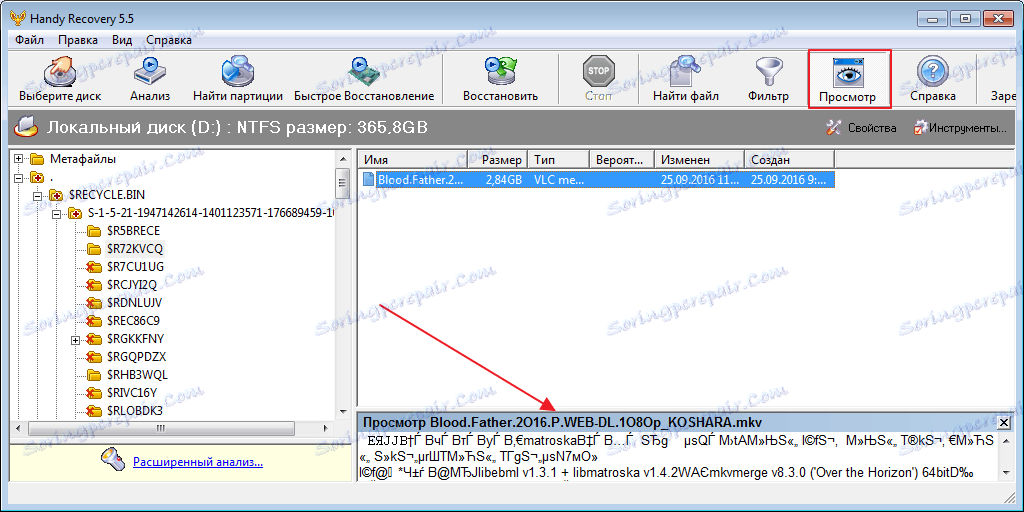Close the Просмотр preview panel
The image size is (1024, 512).
1004,421
